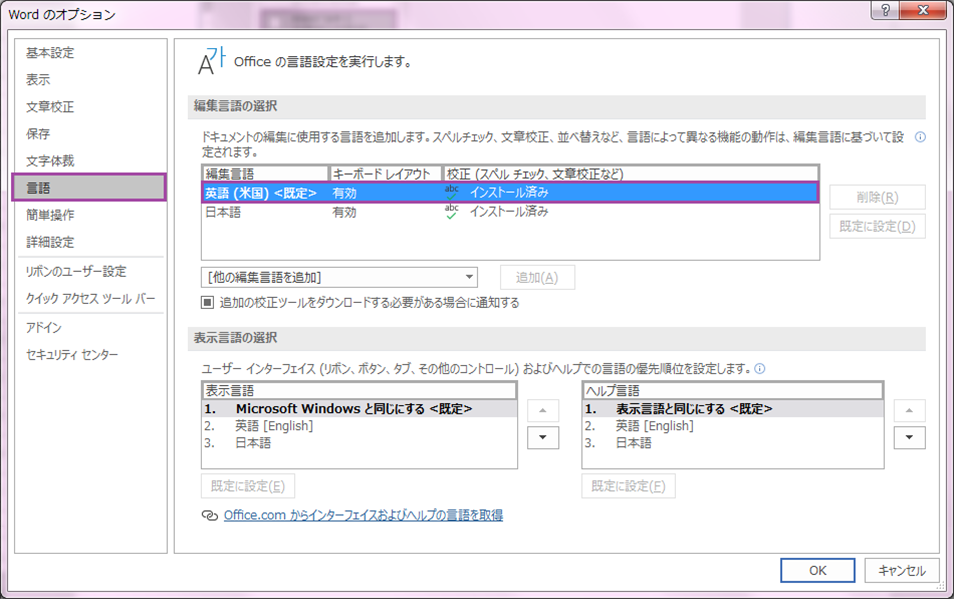Click info icon next to display language description
The image size is (954, 599).
pos(760,368)
